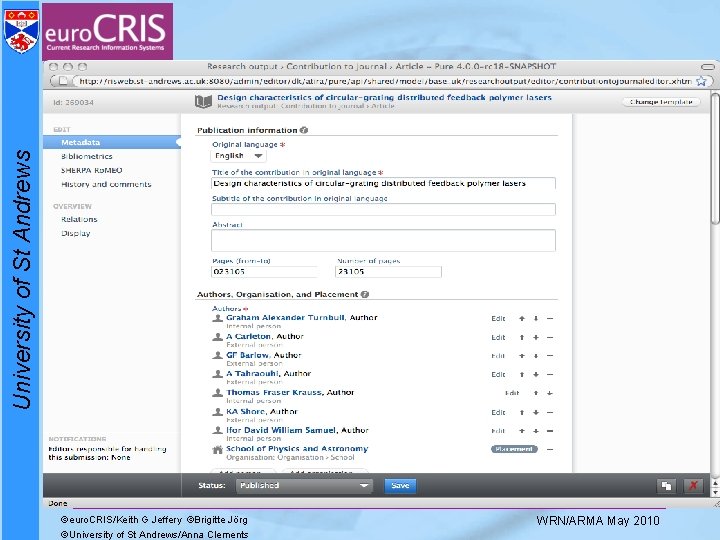This screenshot has width=720, height=540.
Task: Remove author A Carleton
Action: 550,337
